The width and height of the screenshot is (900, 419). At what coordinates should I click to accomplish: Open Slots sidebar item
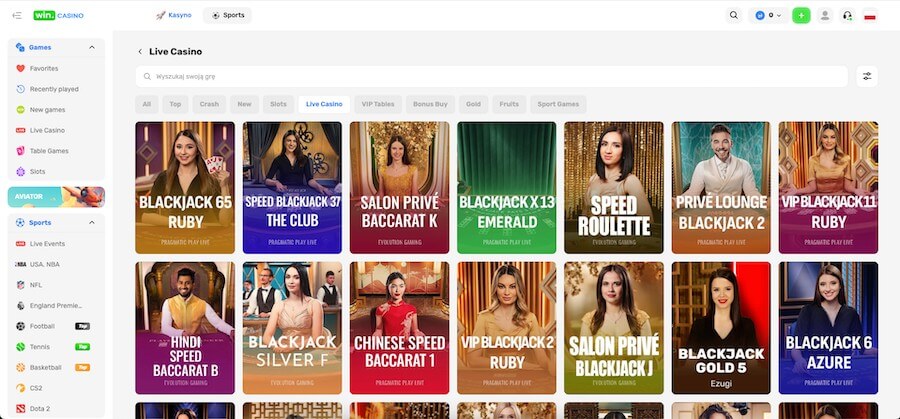click(56, 172)
